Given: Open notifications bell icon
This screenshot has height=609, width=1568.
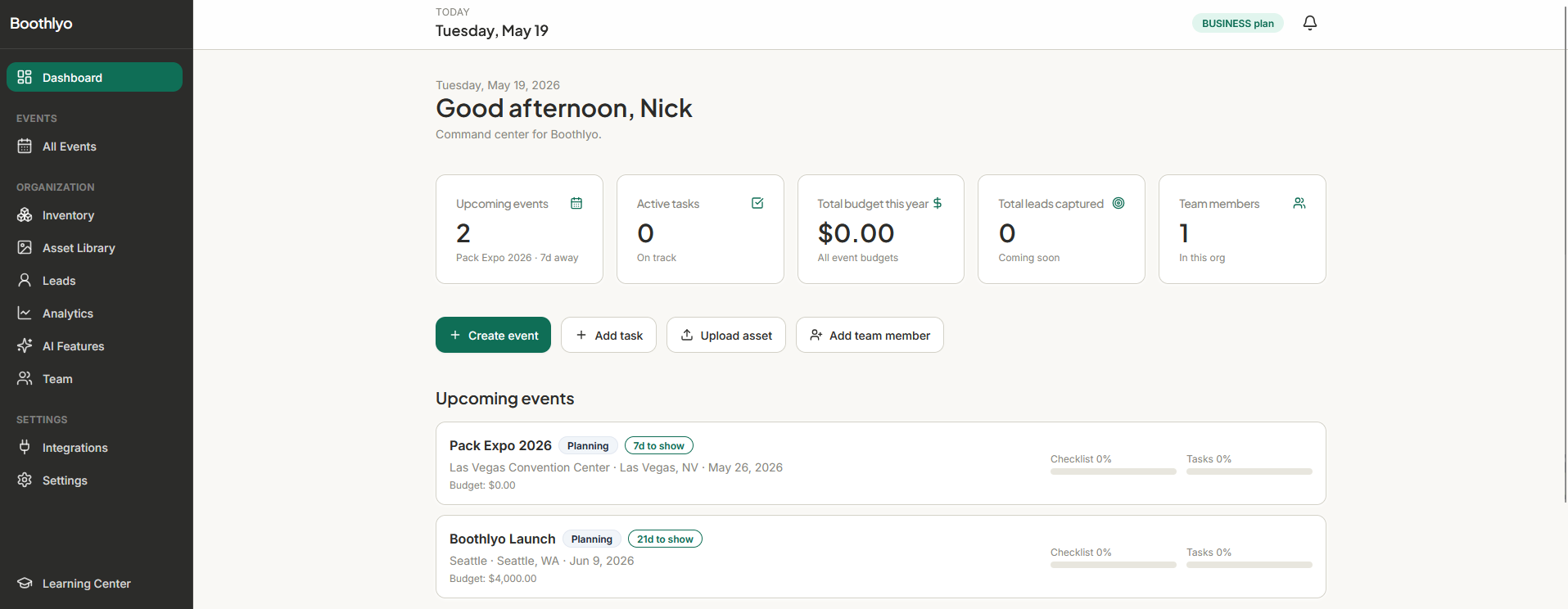Looking at the screenshot, I should 1310,23.
